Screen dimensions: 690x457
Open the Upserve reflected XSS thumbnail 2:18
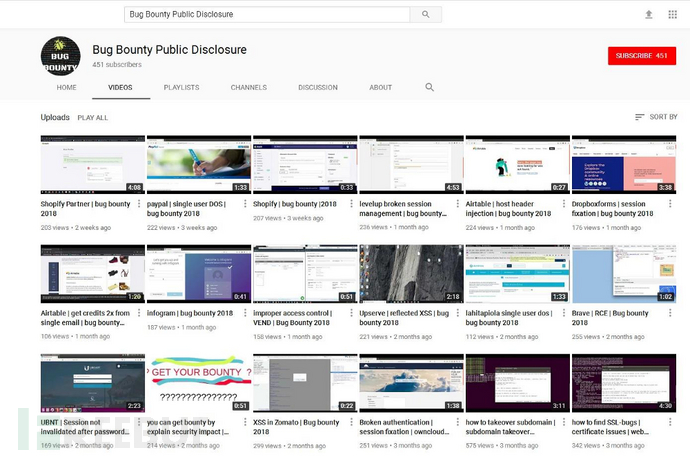[x=411, y=274]
